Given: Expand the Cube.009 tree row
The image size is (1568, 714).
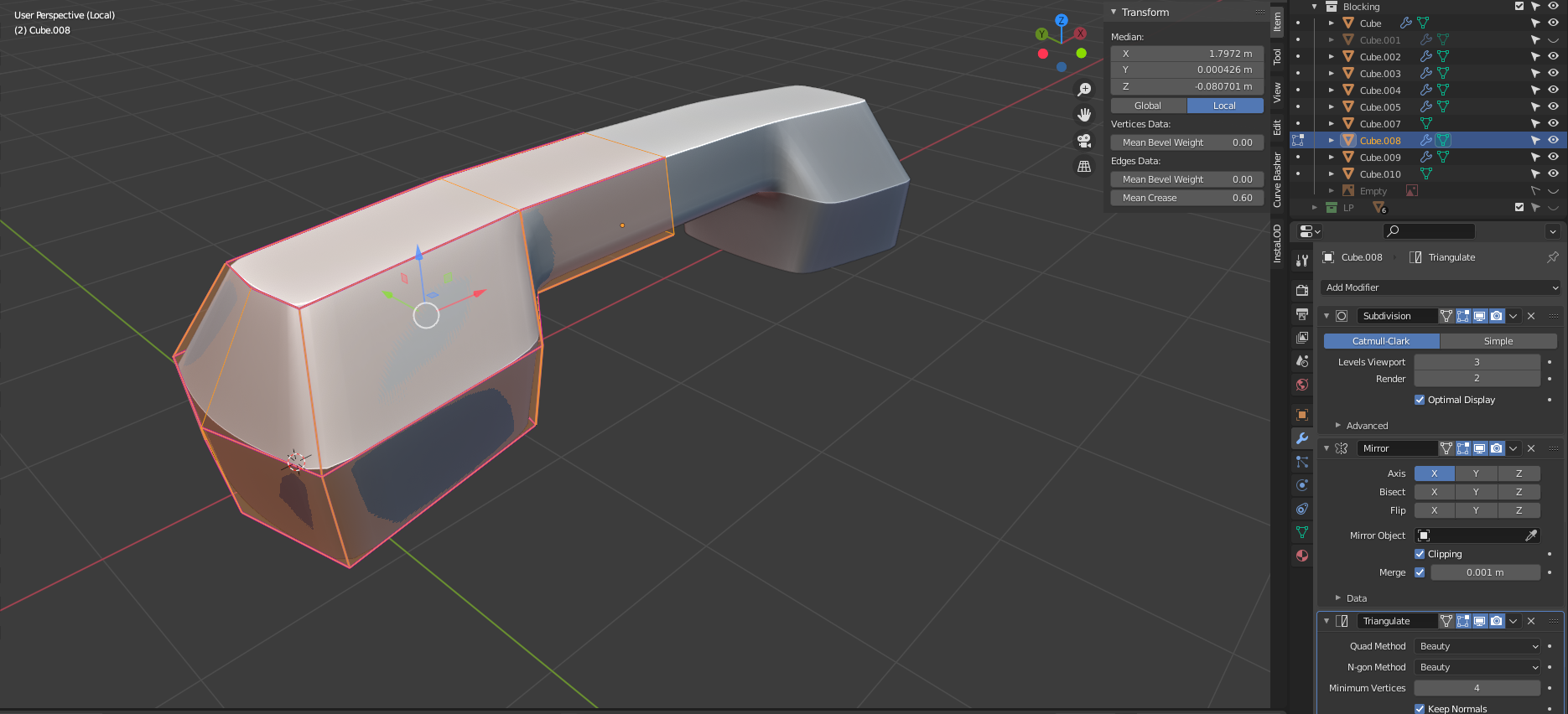Looking at the screenshot, I should point(1331,157).
